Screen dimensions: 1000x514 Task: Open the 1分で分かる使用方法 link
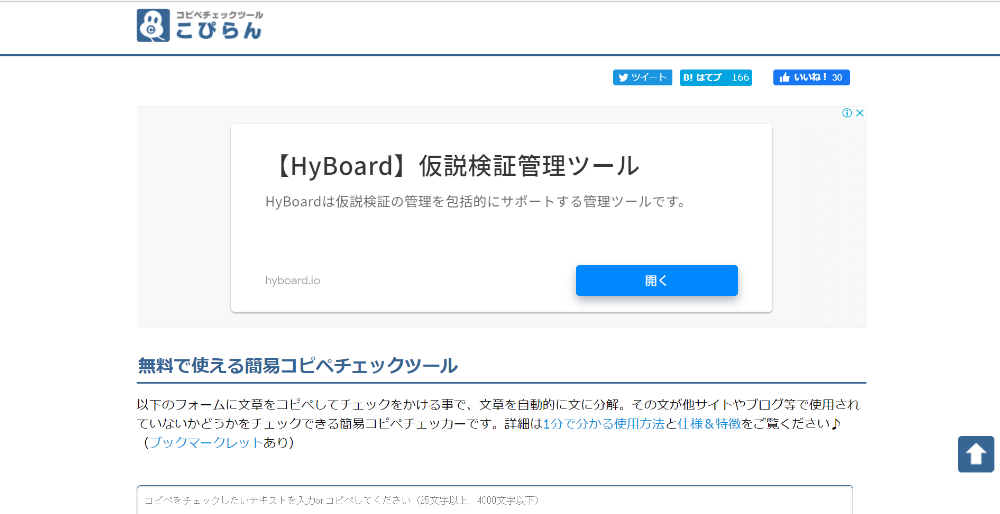pos(604,423)
